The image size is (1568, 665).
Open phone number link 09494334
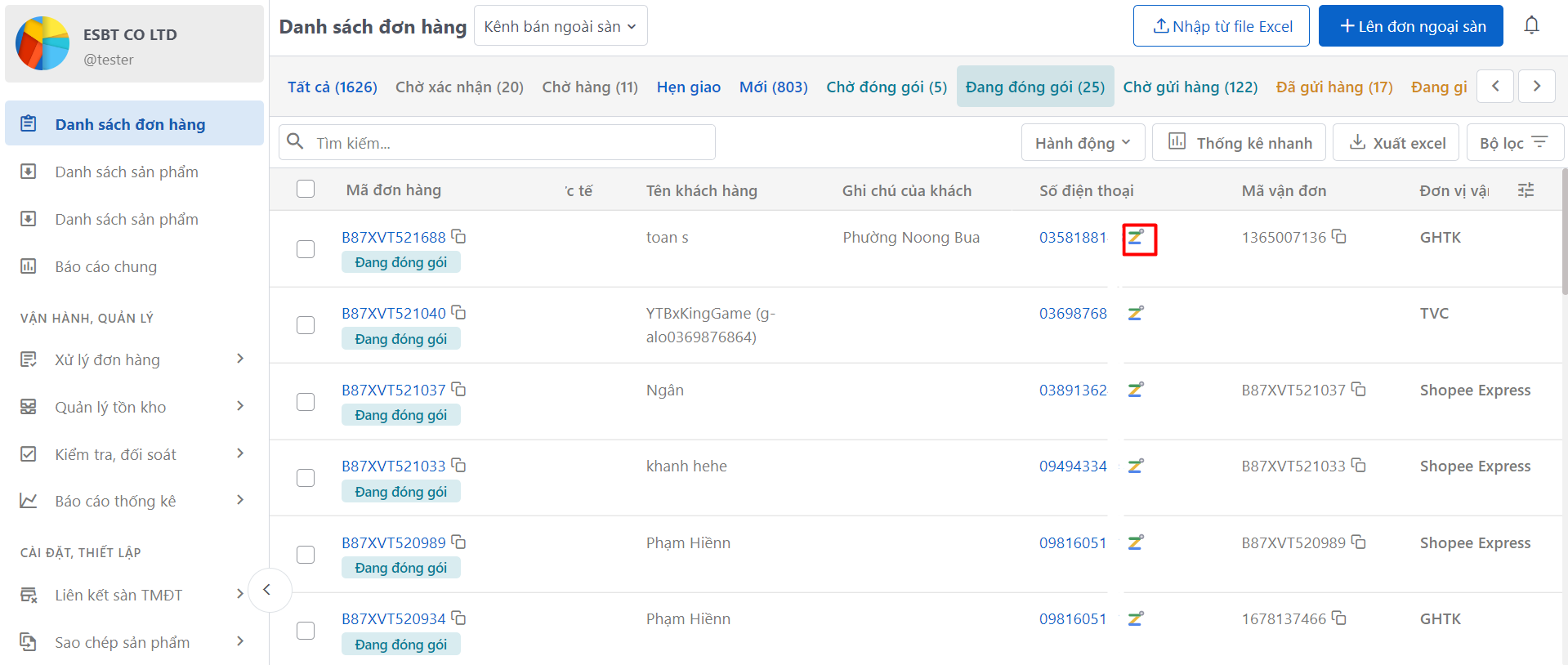[1073, 466]
